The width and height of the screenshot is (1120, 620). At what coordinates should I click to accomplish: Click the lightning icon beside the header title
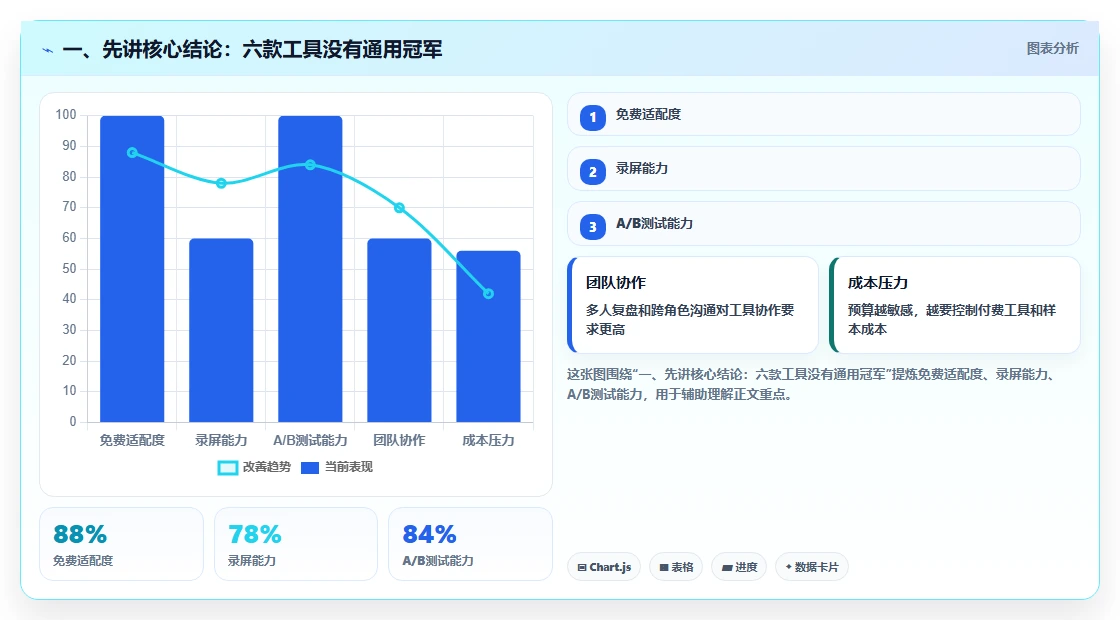[x=48, y=51]
